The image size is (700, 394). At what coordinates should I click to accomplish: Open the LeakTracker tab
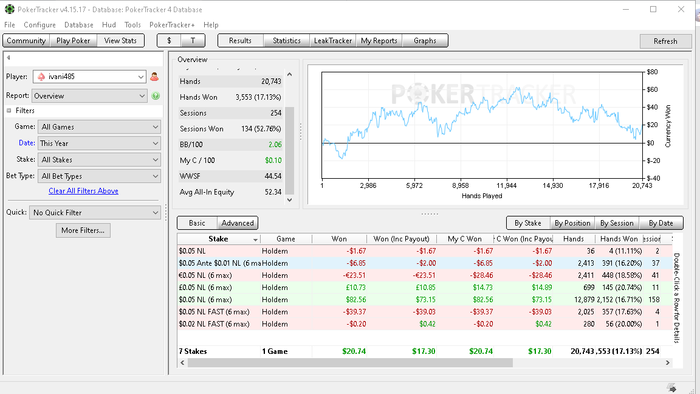(333, 41)
